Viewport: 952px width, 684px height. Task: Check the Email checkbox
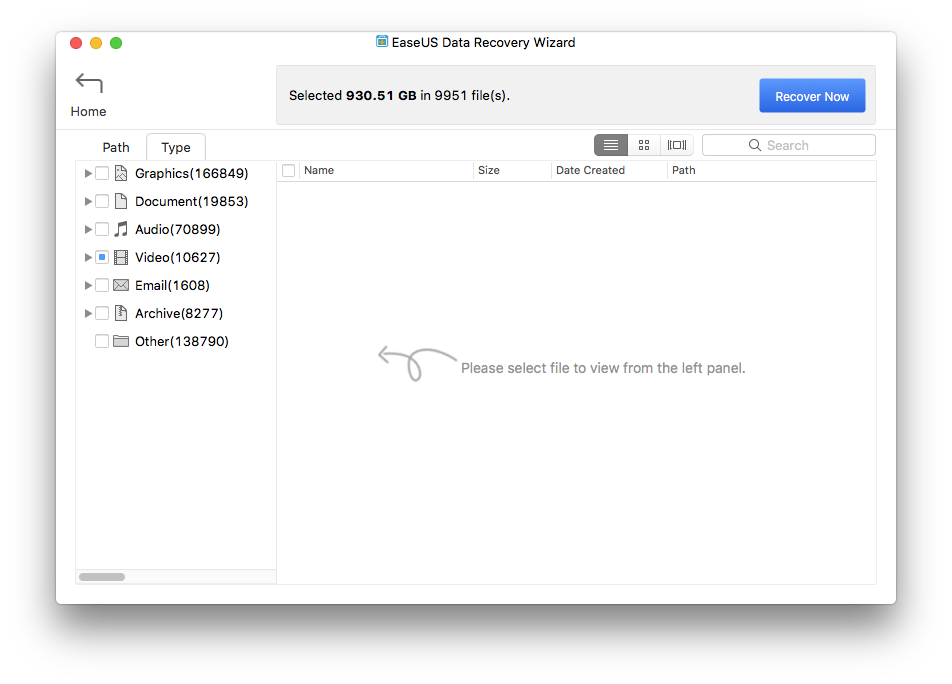[x=102, y=285]
